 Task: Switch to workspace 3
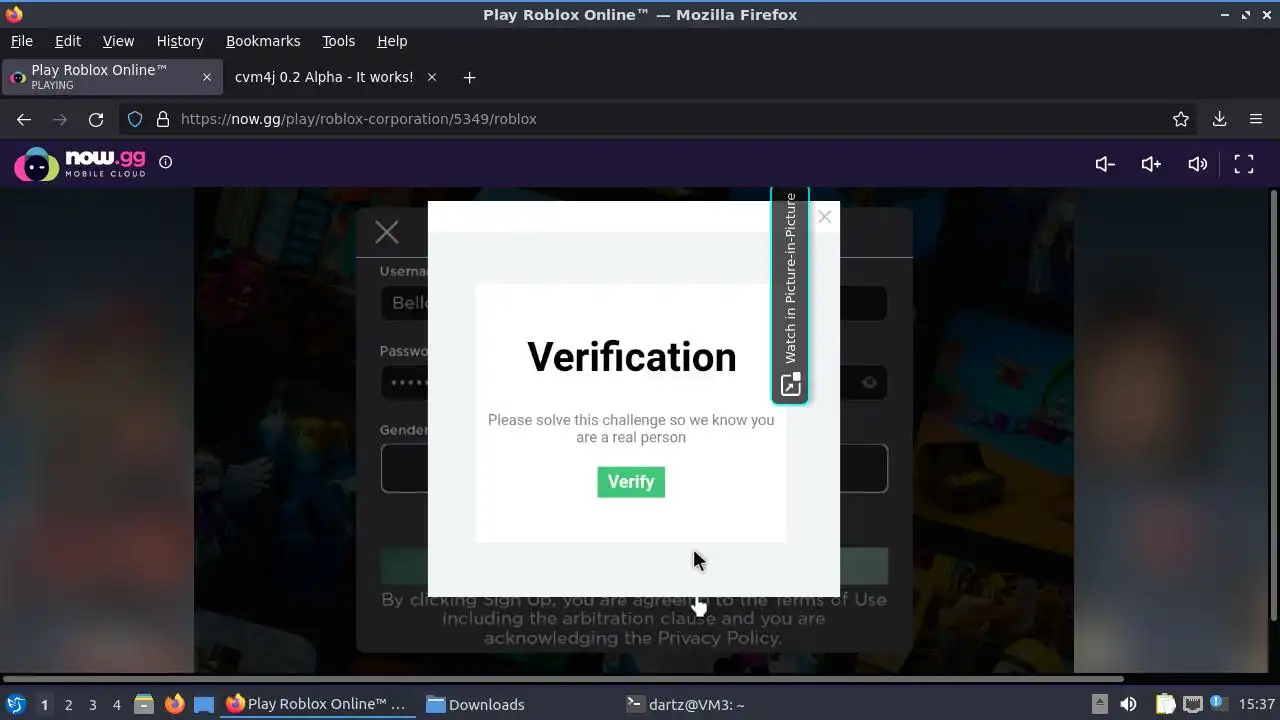click(92, 704)
